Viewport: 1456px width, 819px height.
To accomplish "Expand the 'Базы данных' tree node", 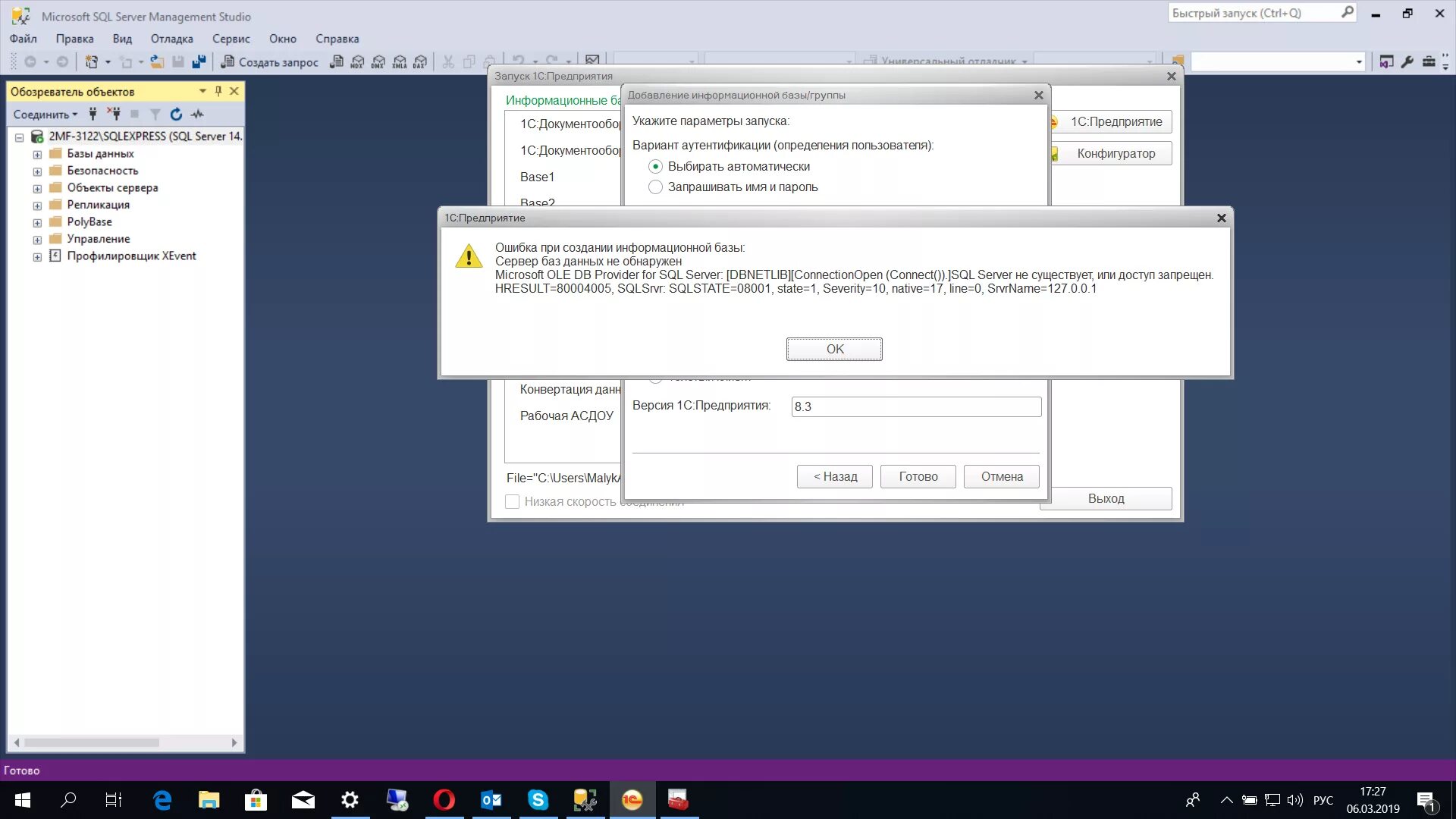I will click(37, 154).
